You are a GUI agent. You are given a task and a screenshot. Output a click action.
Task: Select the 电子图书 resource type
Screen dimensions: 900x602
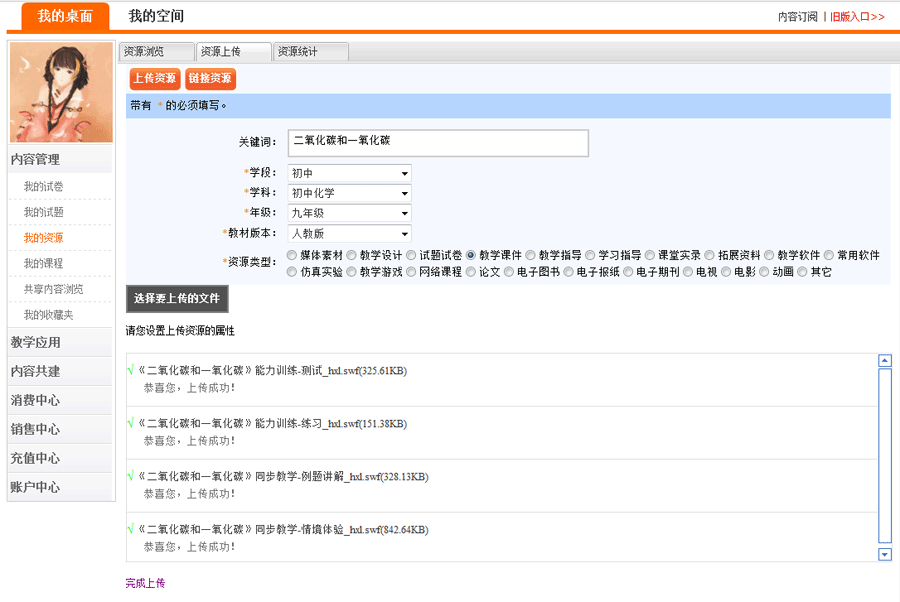tap(509, 272)
